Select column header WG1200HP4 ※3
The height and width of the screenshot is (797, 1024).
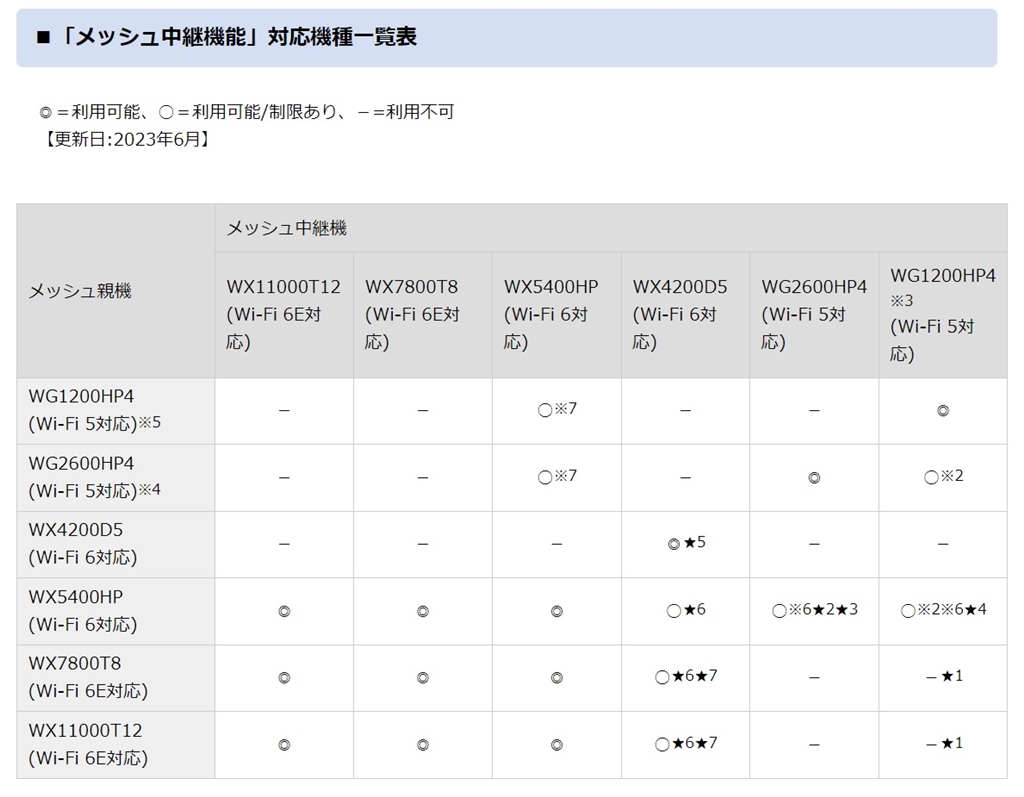942,314
